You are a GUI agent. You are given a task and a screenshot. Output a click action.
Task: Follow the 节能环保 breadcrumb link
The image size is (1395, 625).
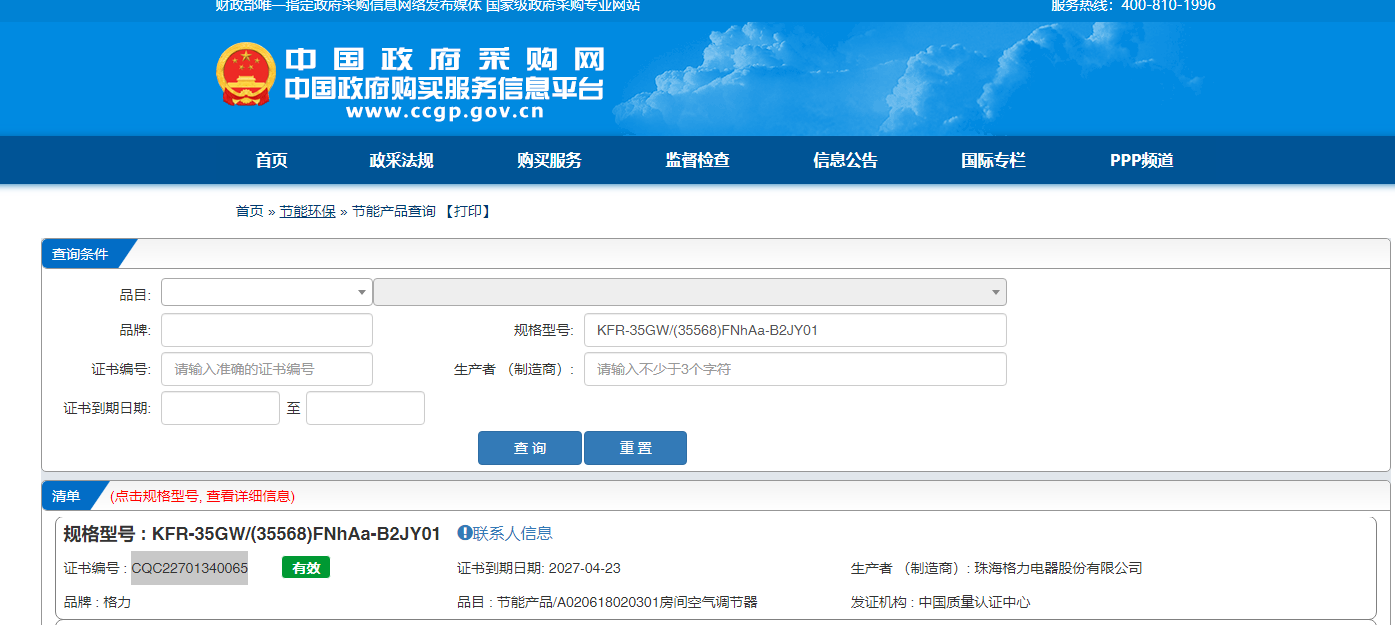(307, 211)
